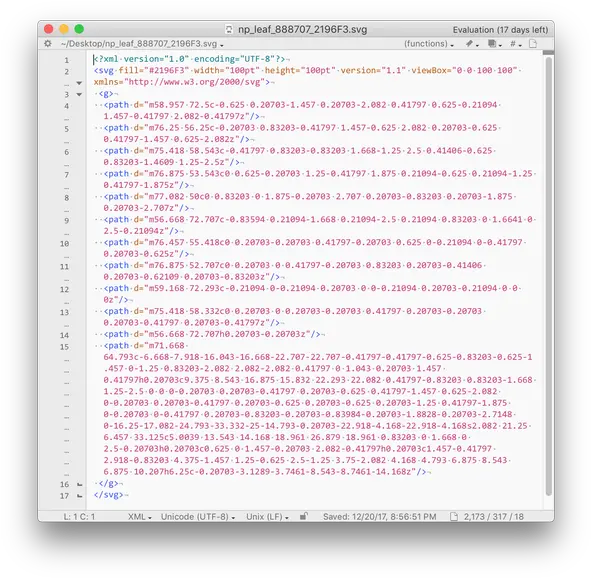Click the path starting m76.25 56.25c
Viewport: 591px width, 578px height.
click(301, 134)
